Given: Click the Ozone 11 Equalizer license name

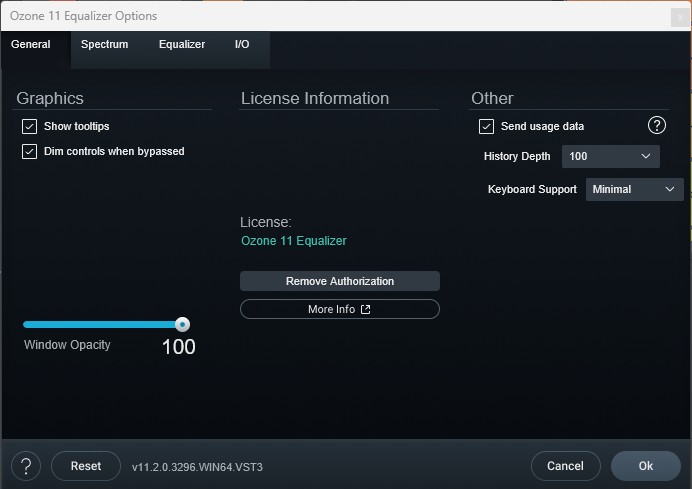Looking at the screenshot, I should pos(294,241).
